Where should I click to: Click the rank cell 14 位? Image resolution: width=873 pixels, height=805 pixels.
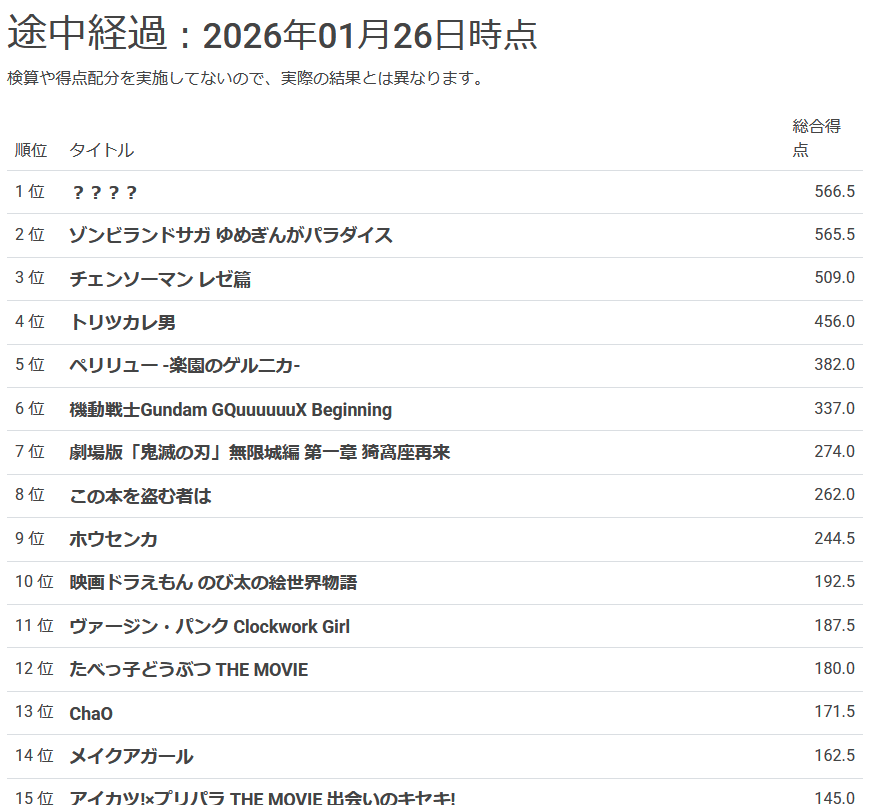[x=34, y=755]
